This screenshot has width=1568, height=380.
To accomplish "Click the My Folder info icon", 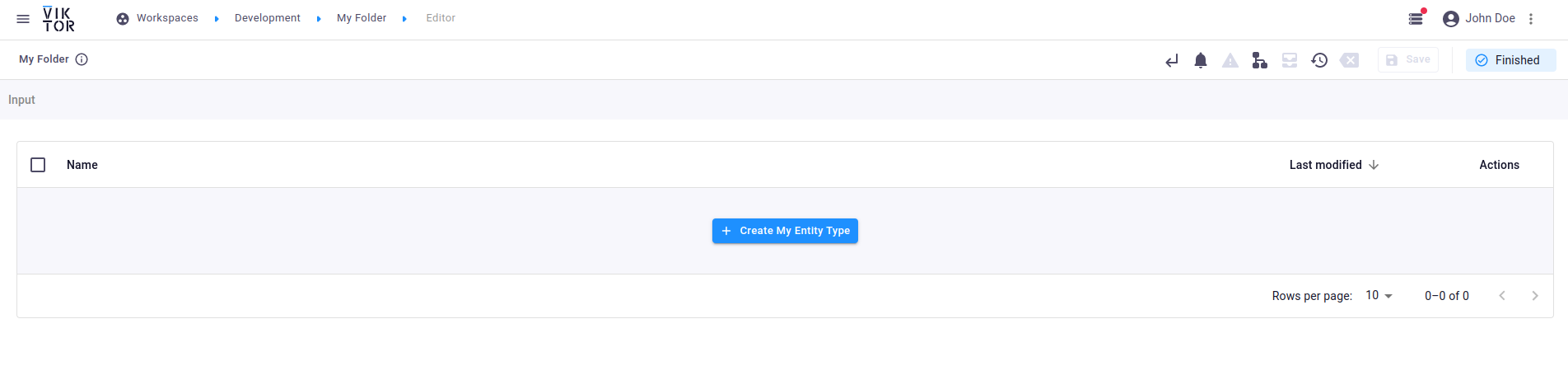I will pyautogui.click(x=82, y=59).
